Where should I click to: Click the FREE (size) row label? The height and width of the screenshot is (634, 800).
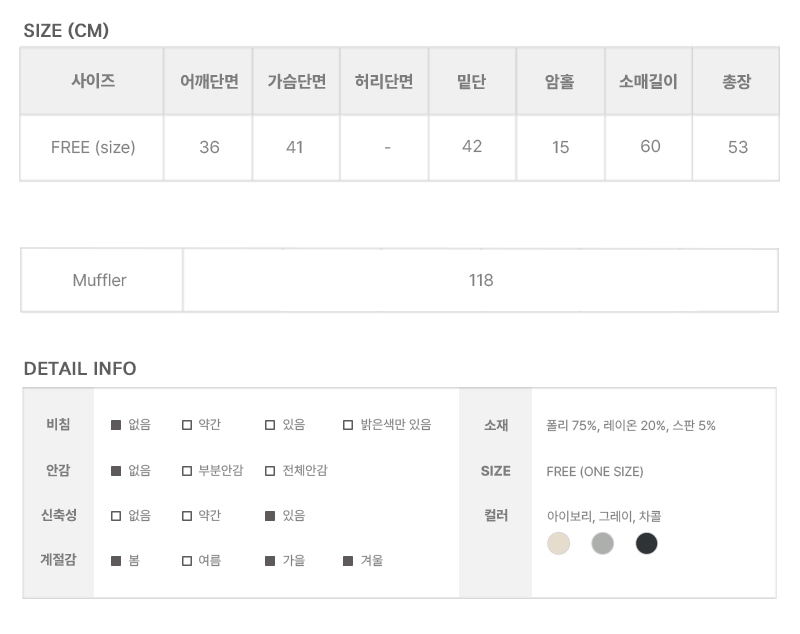coord(93,147)
